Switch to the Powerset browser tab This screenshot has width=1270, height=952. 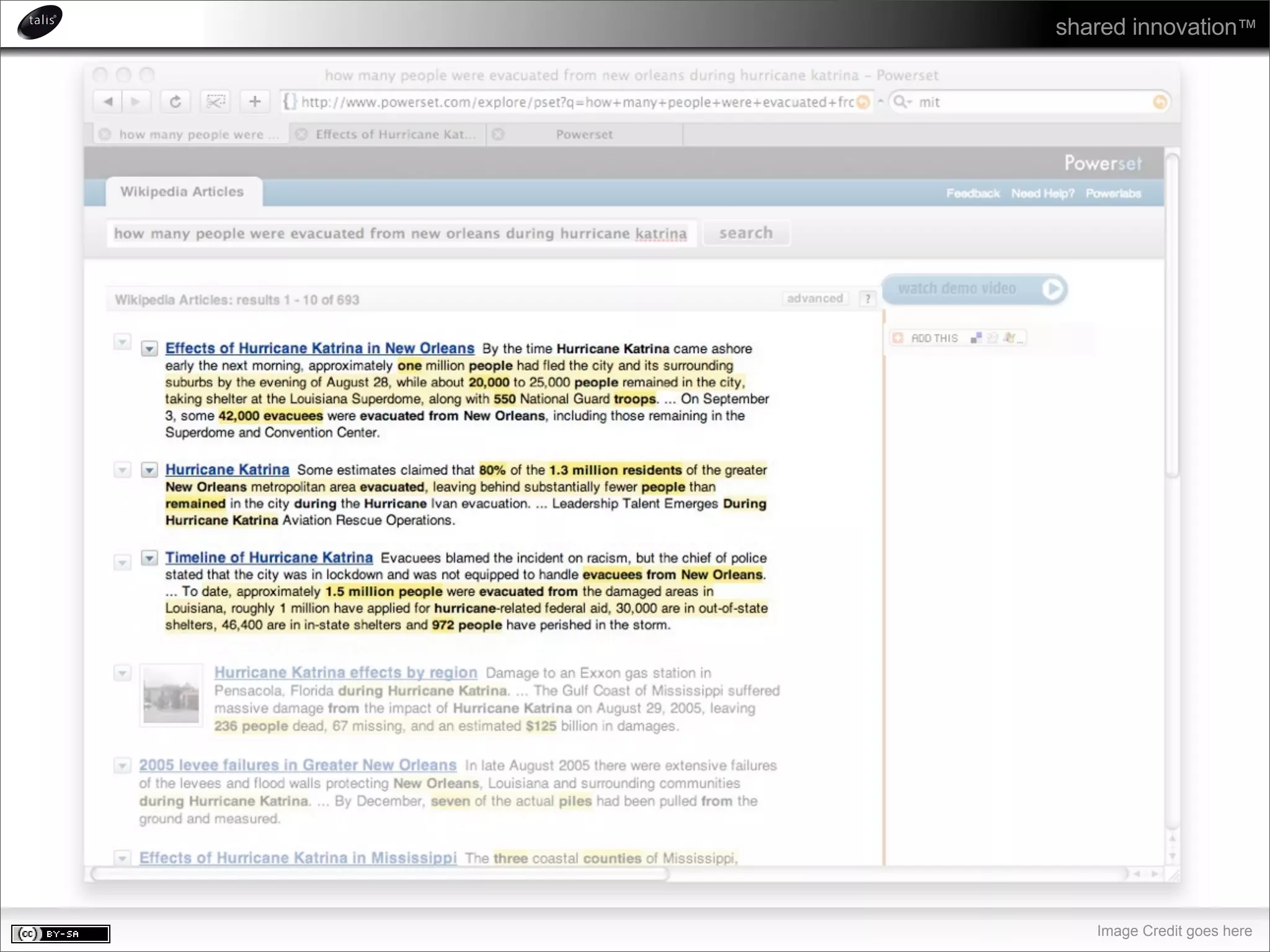pos(584,134)
